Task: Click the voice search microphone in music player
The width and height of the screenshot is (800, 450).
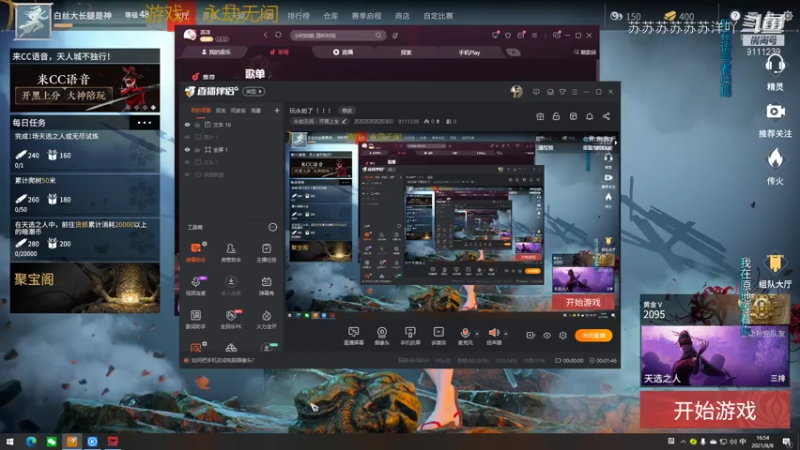Action: coord(395,35)
